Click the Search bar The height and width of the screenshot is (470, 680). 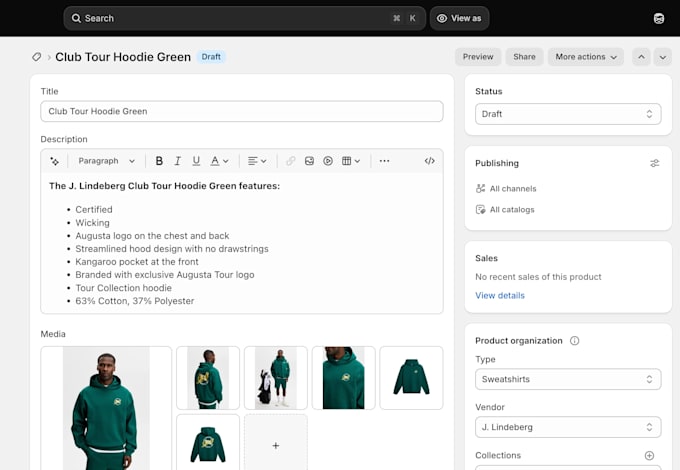point(245,18)
